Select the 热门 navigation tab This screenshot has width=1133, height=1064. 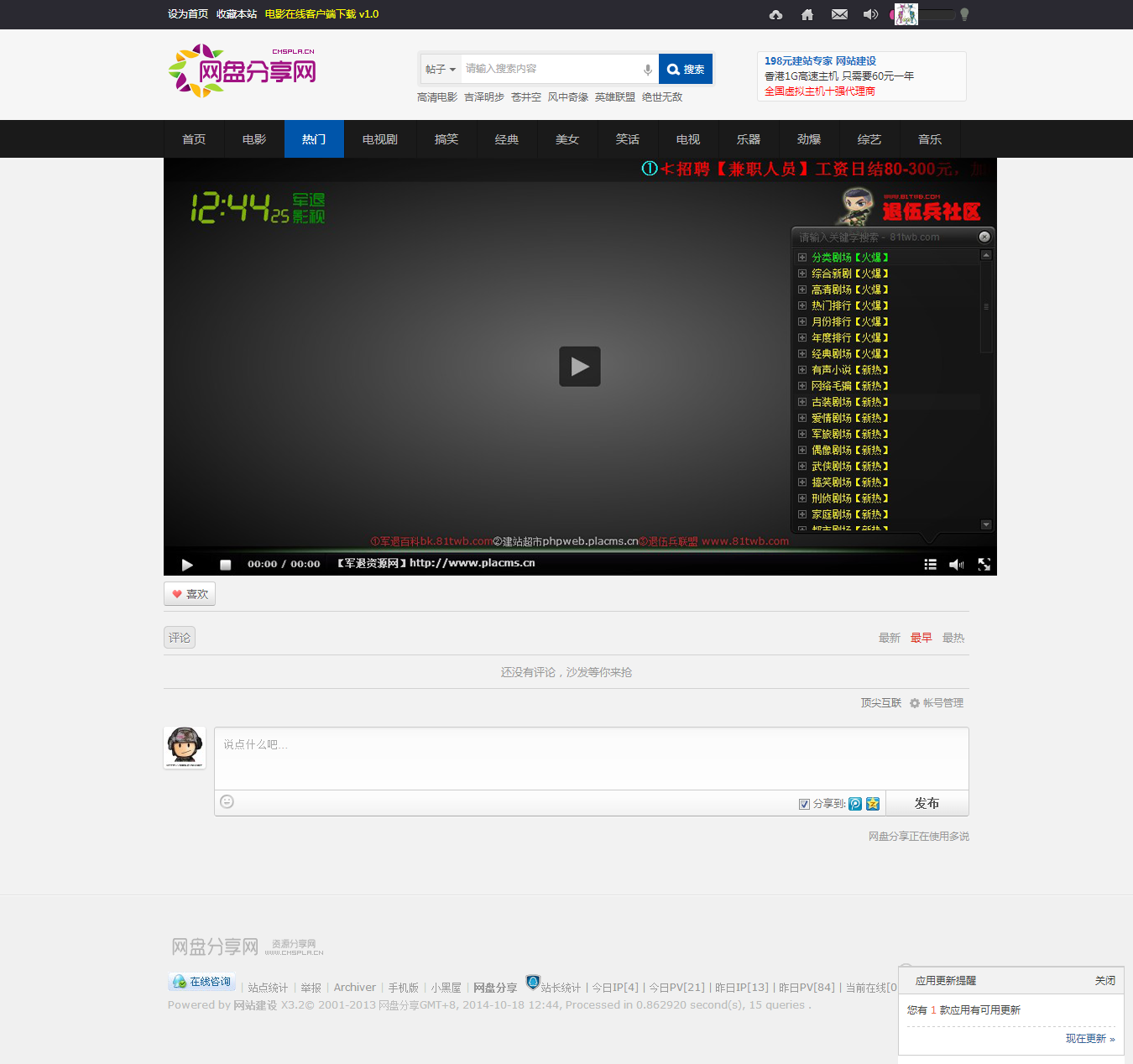(314, 139)
